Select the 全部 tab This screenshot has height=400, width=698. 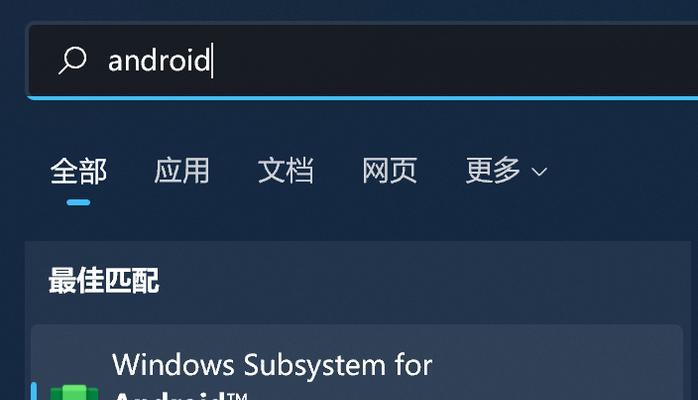tap(78, 171)
